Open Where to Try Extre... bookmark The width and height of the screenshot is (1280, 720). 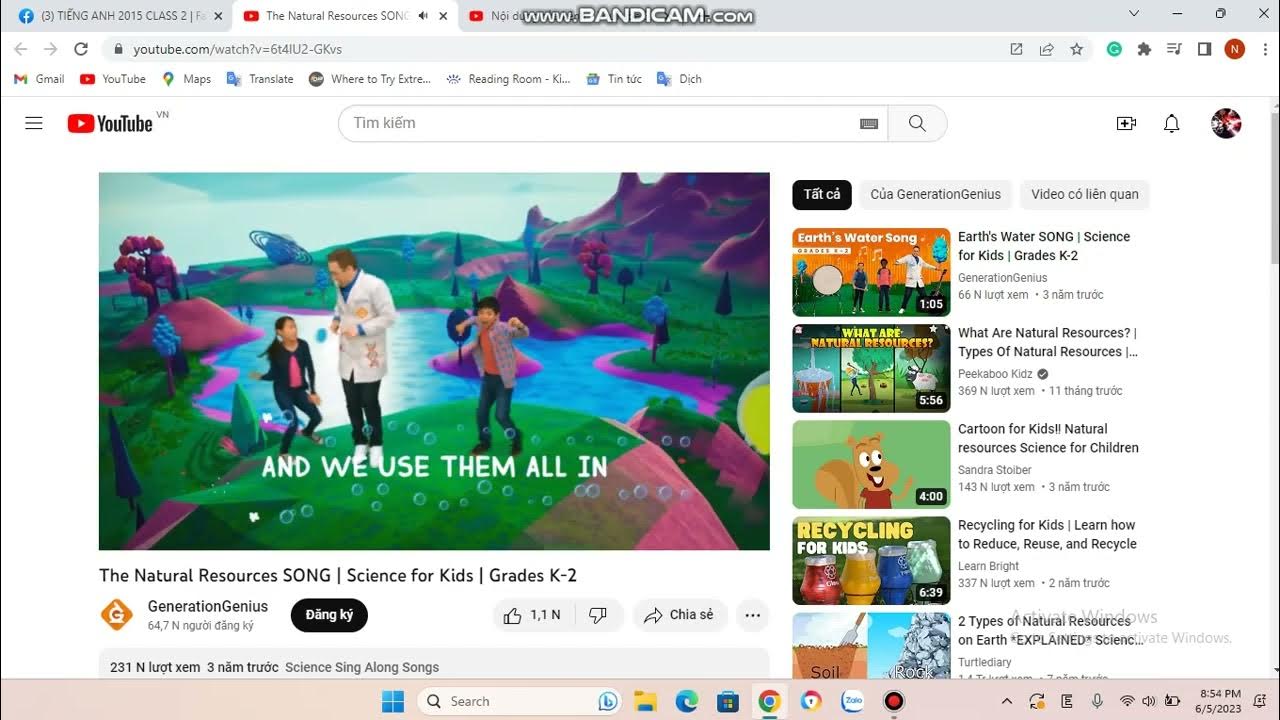coord(370,79)
